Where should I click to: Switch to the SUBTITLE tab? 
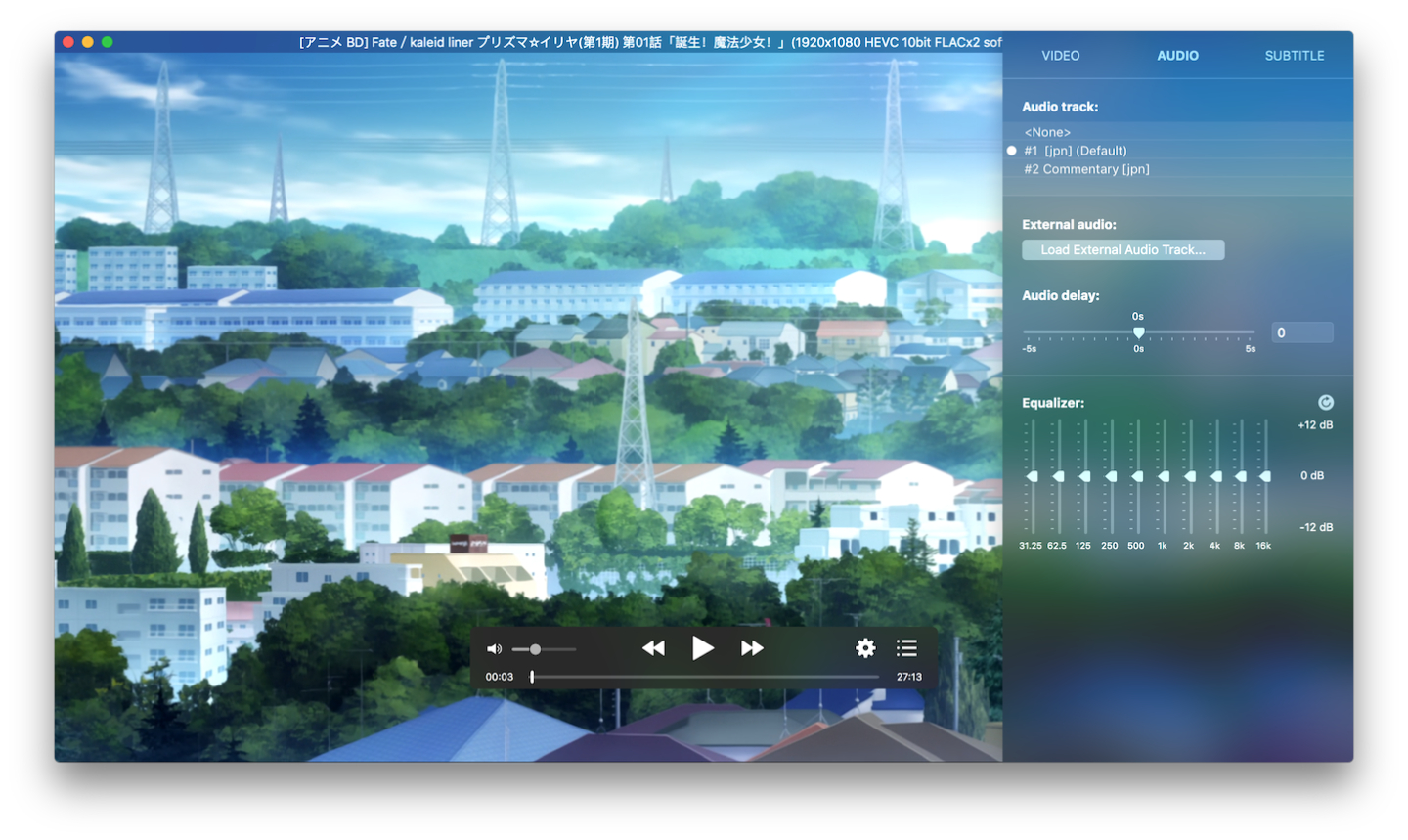pyautogui.click(x=1294, y=56)
